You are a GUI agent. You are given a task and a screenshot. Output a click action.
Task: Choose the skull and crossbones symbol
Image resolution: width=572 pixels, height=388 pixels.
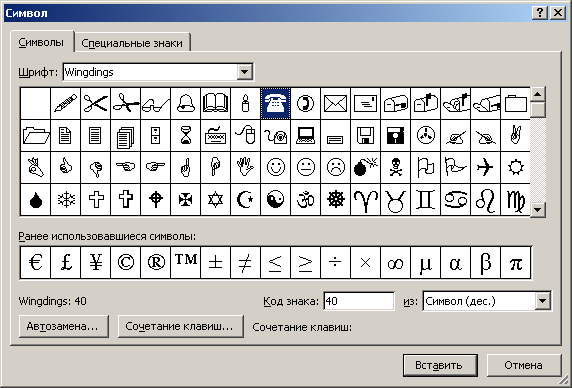coord(395,167)
